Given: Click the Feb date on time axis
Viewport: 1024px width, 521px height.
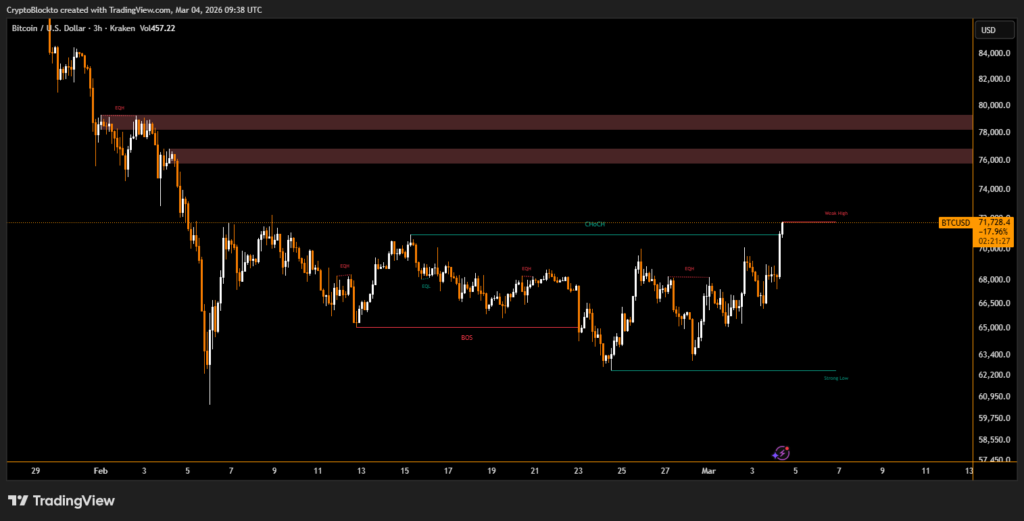Looking at the screenshot, I should 99,469.
